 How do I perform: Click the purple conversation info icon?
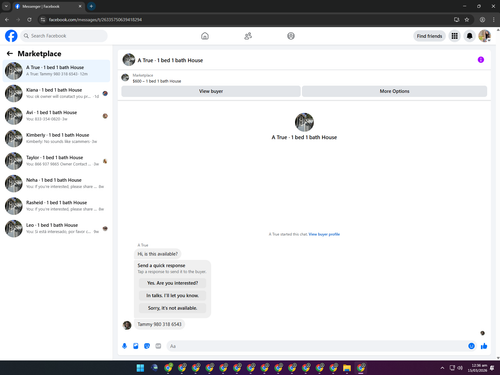click(481, 60)
